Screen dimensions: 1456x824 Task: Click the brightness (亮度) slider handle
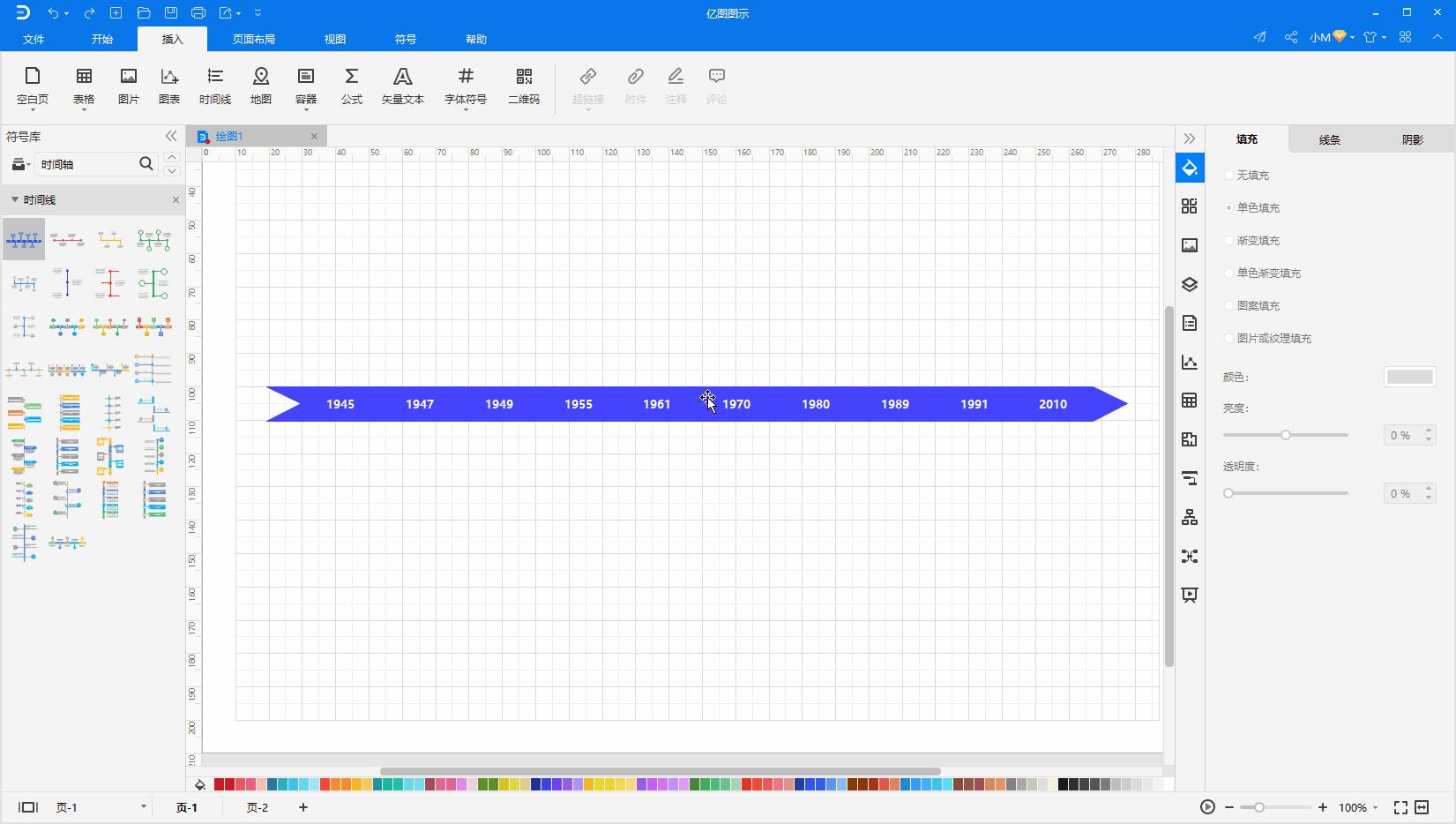(x=1286, y=435)
